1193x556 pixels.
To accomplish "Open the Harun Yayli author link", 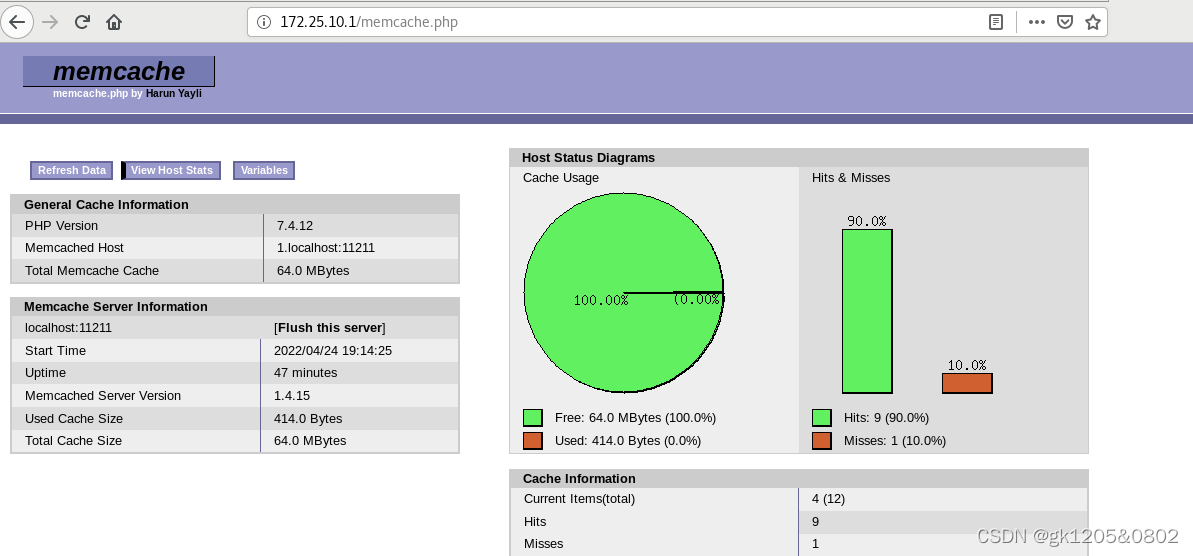I will (173, 94).
